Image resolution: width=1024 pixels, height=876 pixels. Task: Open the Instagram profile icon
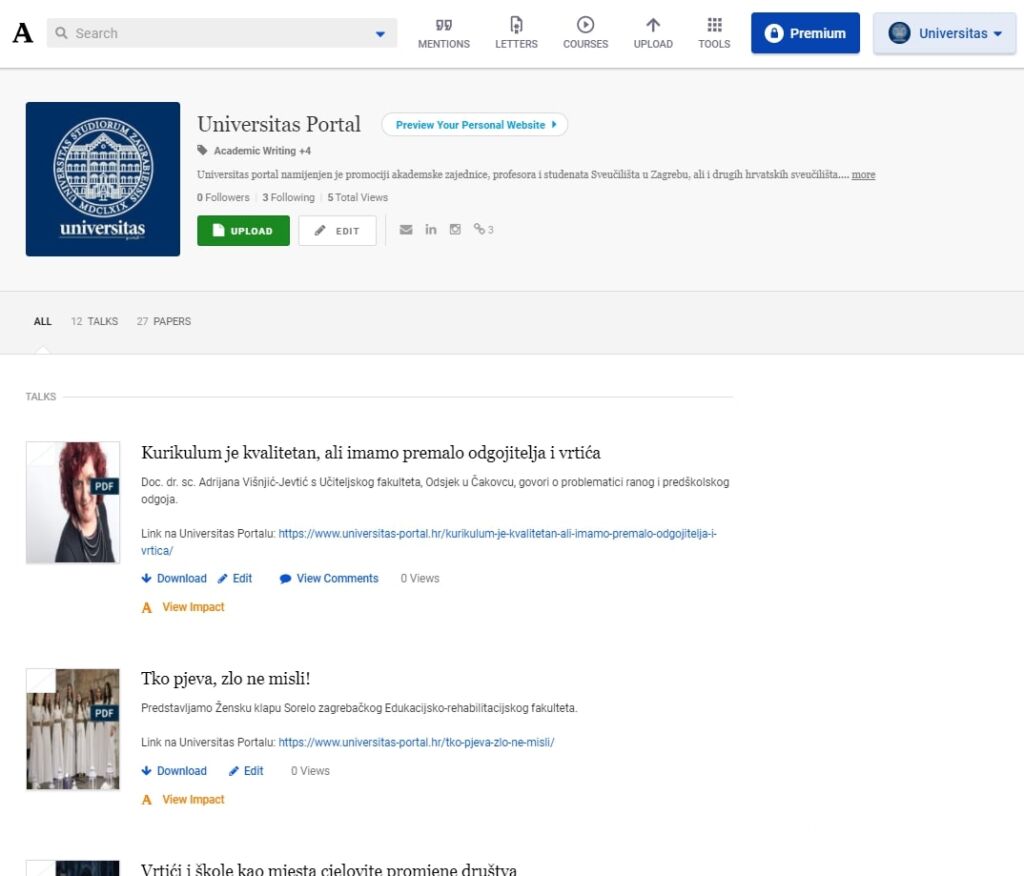455,229
